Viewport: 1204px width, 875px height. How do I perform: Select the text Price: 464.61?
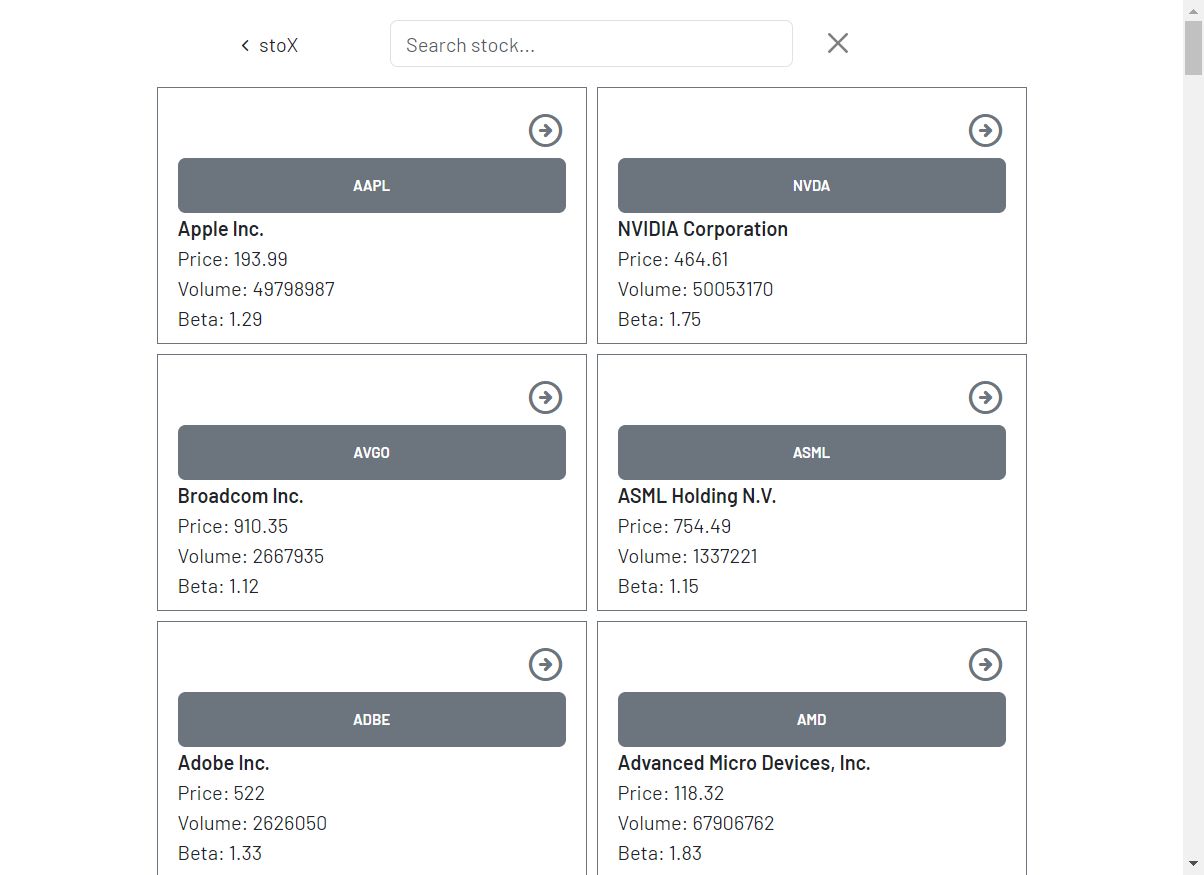(x=673, y=259)
